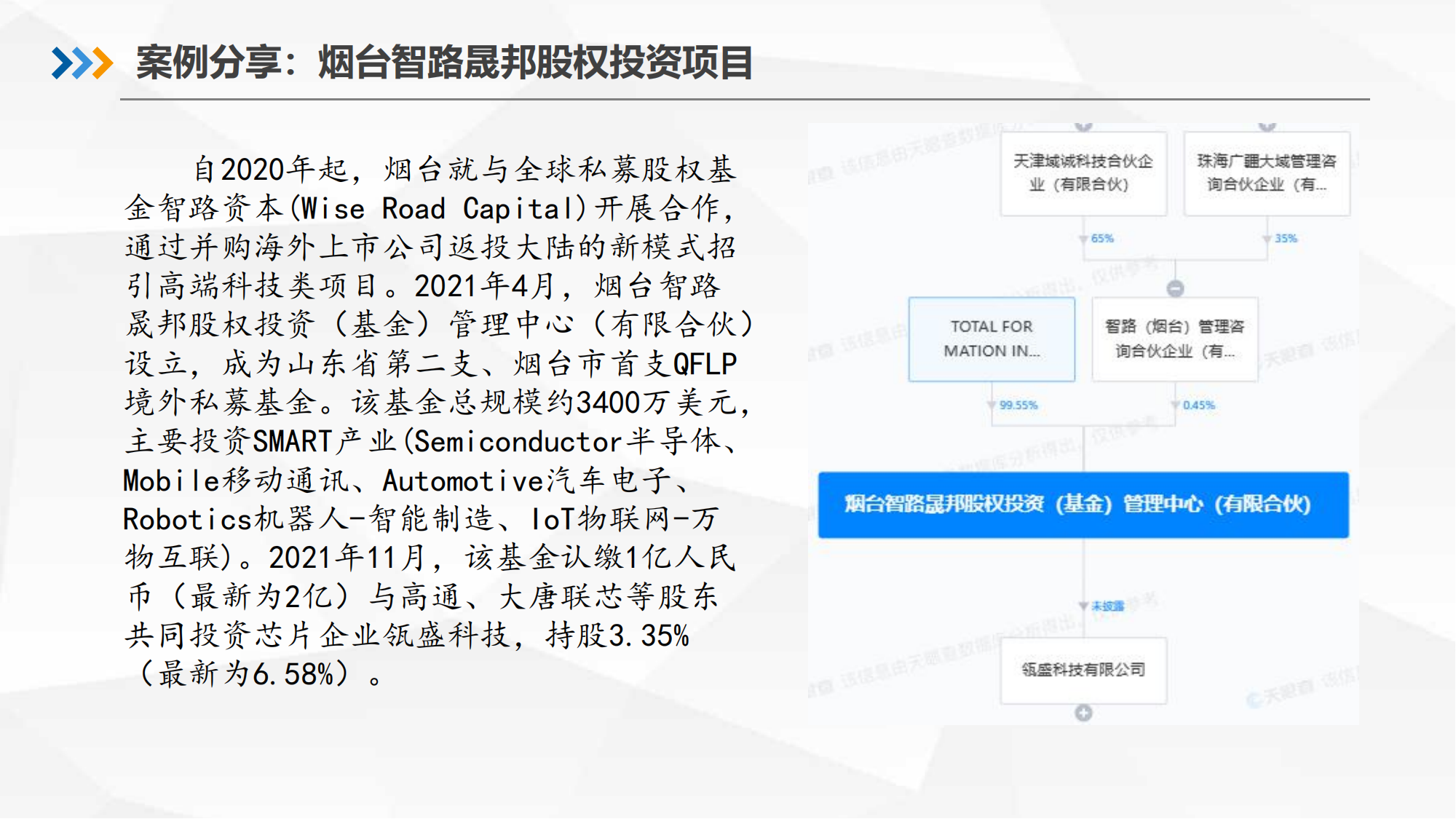Click the slide title 案例分享：烟台智路晟邦股权投资项目
Screen dimensions: 1456x819
point(444,63)
